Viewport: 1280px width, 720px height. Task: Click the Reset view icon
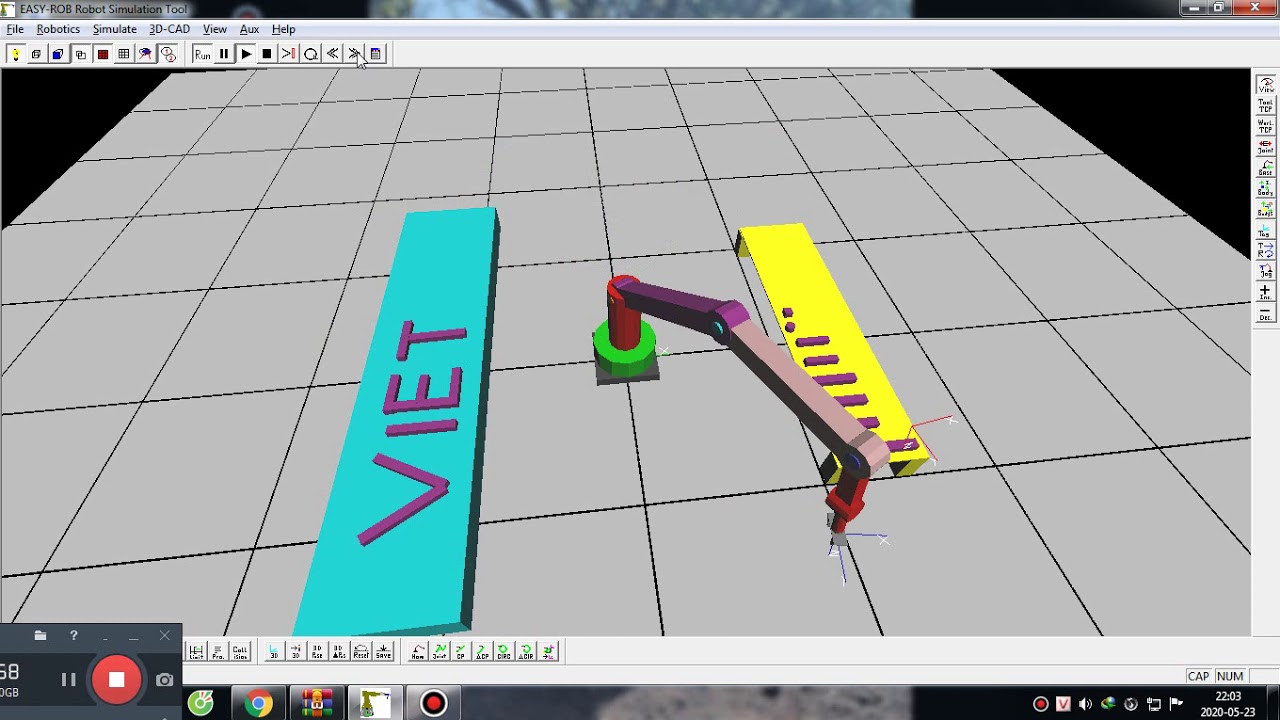click(361, 652)
